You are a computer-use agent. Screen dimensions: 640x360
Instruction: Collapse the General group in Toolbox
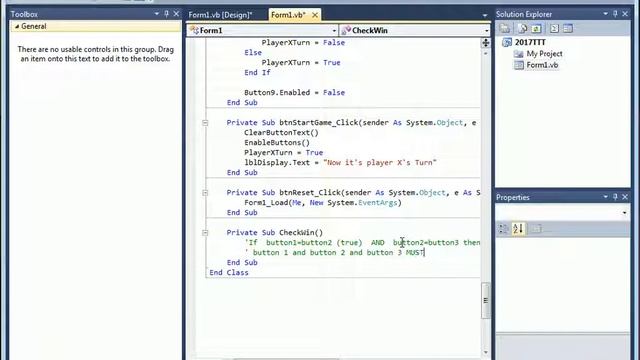click(x=17, y=26)
